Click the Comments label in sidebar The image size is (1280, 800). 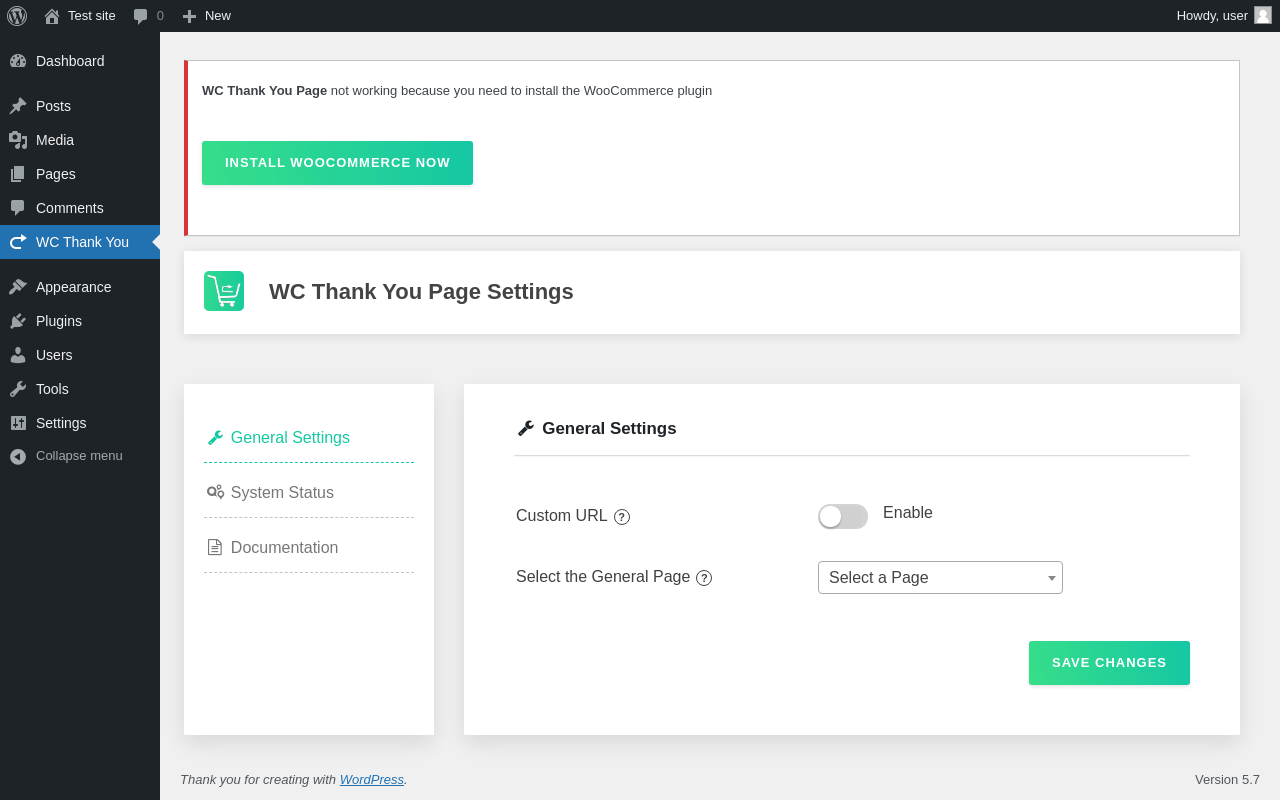pyautogui.click(x=70, y=208)
